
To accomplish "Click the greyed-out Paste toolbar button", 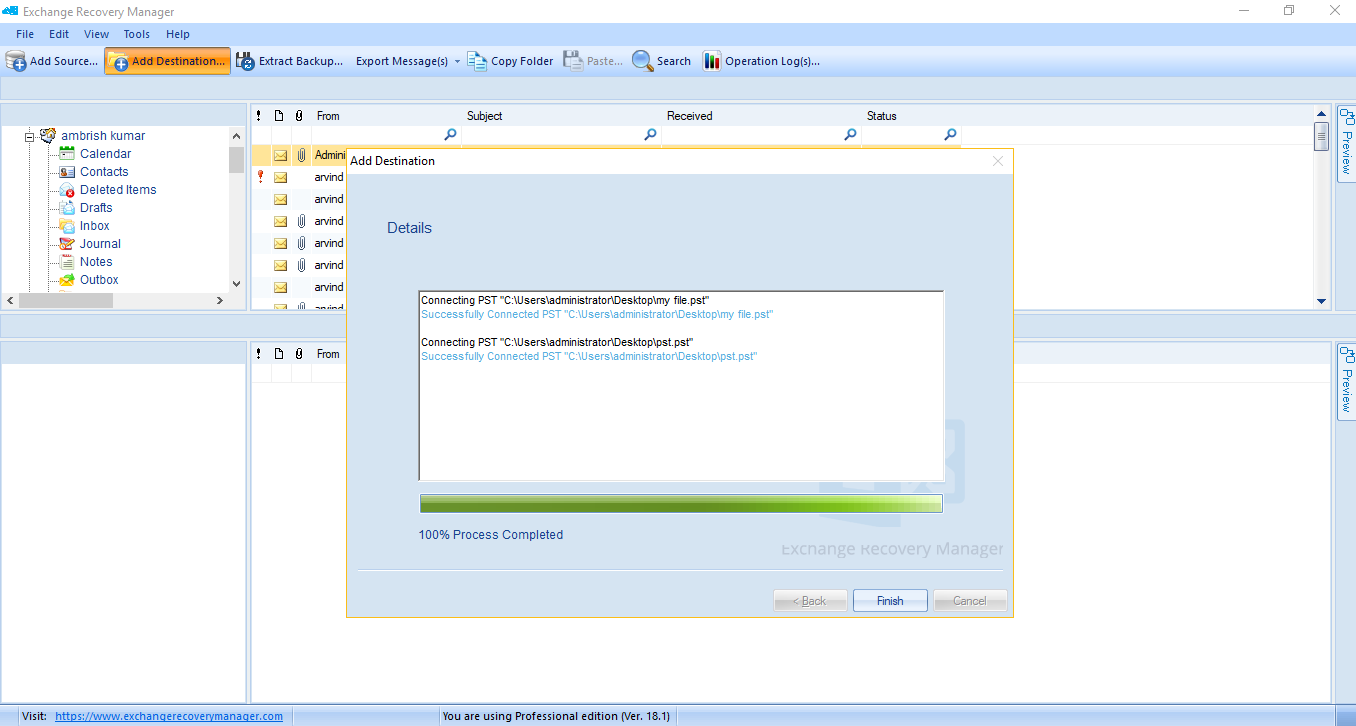I will (593, 61).
